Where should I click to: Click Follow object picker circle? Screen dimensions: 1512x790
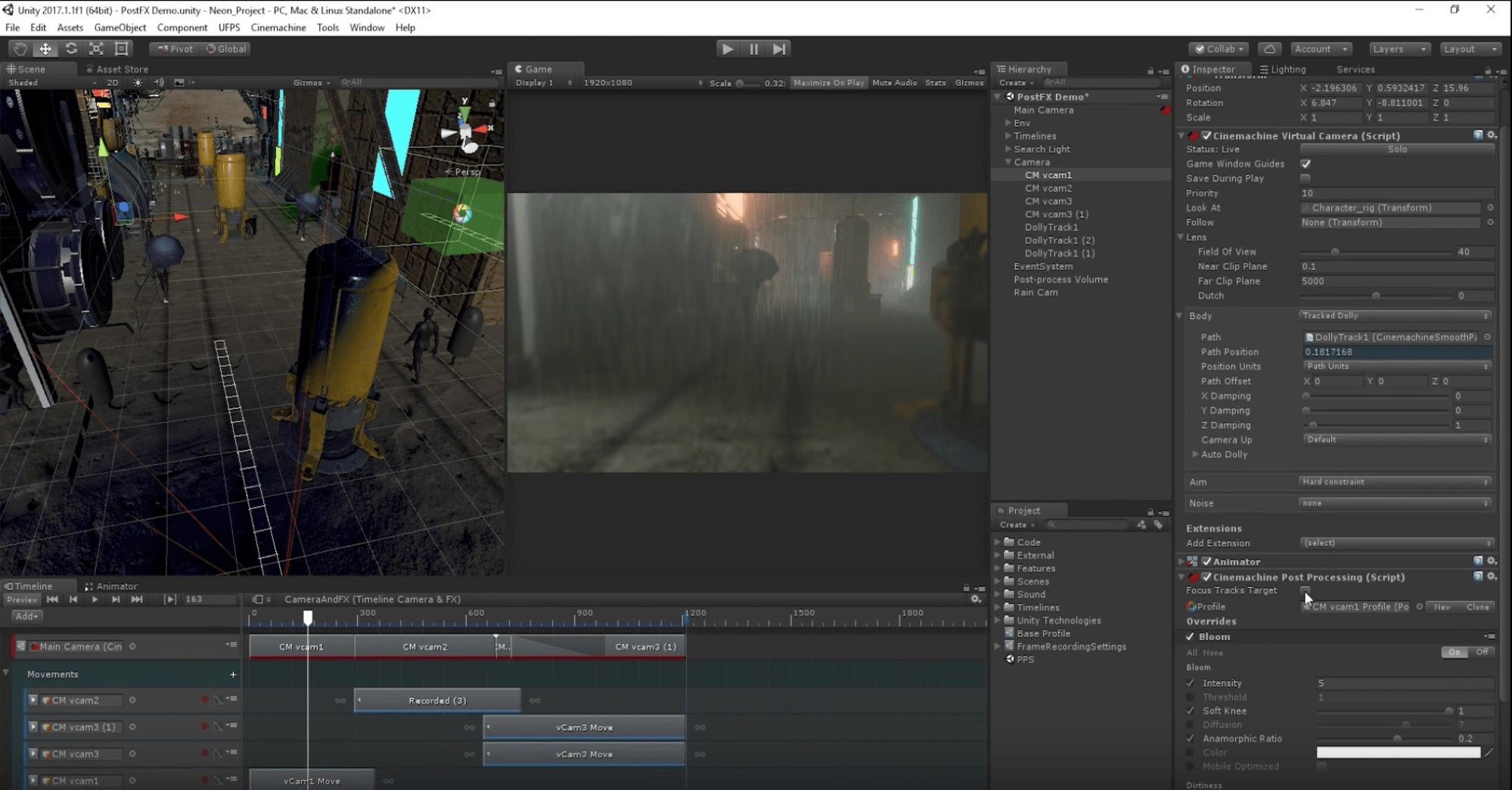(1490, 222)
